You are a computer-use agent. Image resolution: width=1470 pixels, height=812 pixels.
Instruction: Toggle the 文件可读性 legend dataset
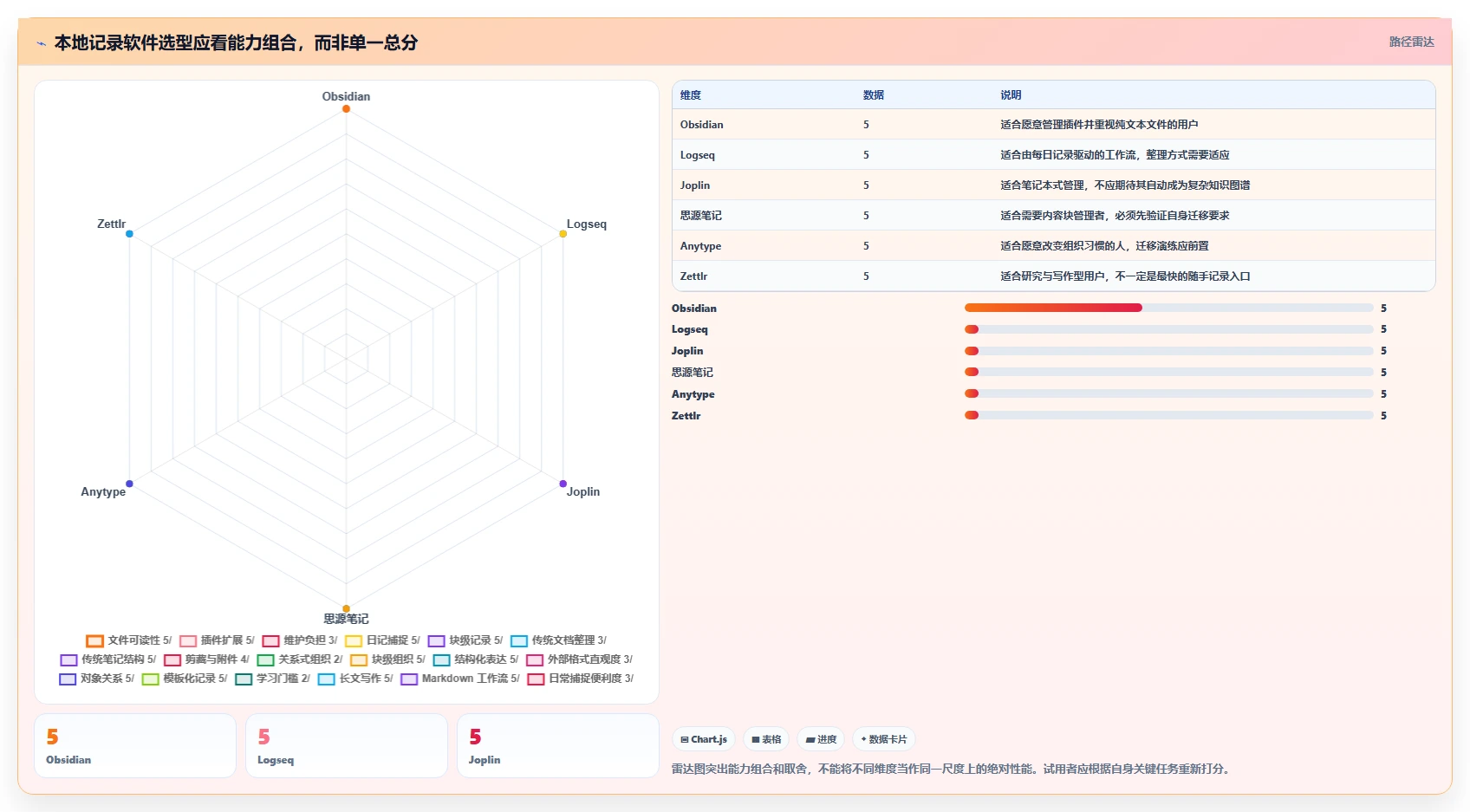click(x=128, y=640)
